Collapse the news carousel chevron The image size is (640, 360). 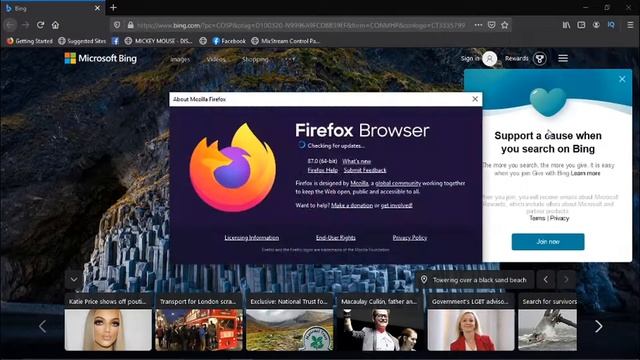coord(74,280)
